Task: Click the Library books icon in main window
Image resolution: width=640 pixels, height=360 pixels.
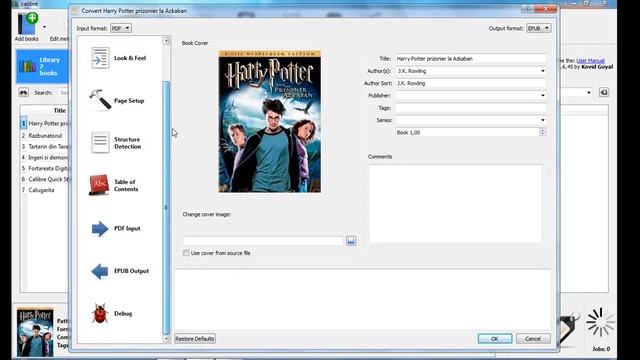Action: coord(27,67)
